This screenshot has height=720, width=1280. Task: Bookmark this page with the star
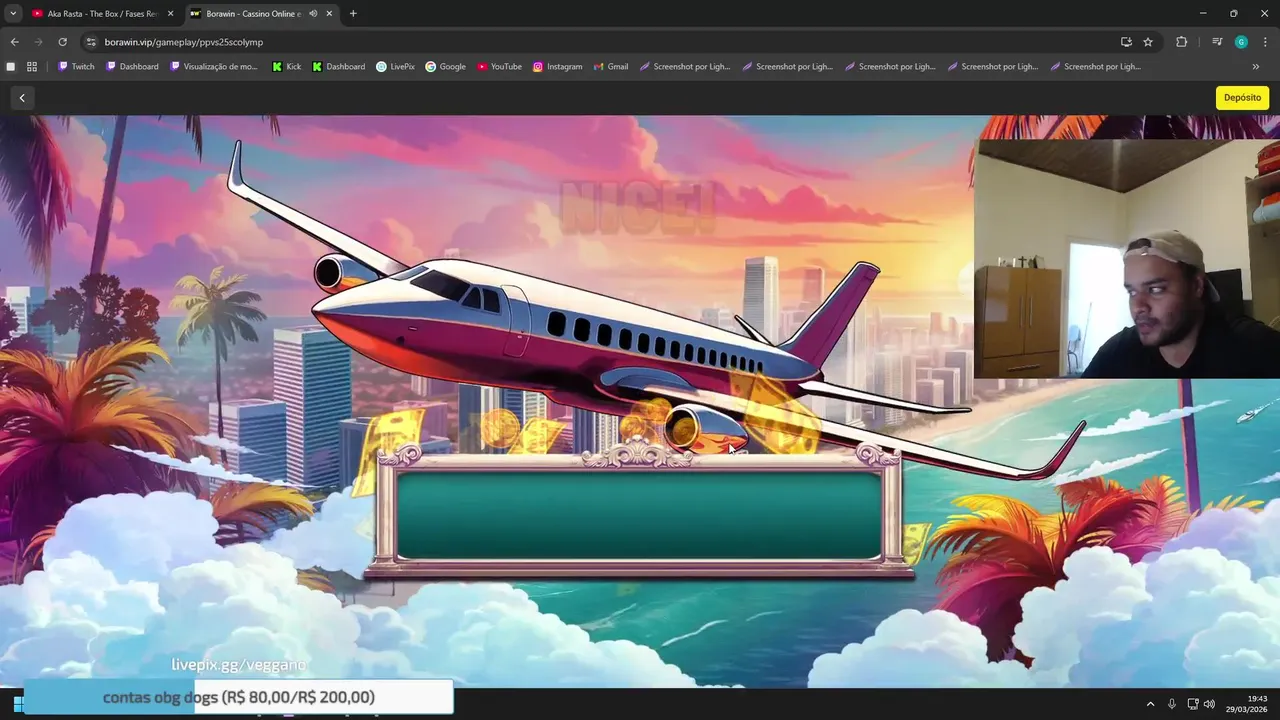pyautogui.click(x=1148, y=42)
